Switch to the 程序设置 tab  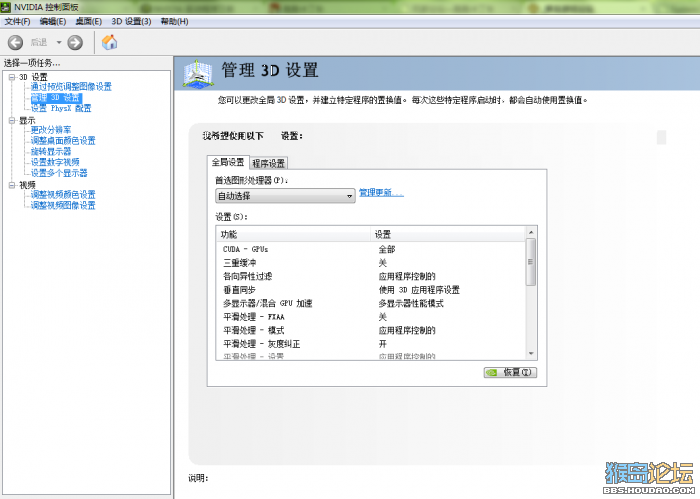pos(268,163)
